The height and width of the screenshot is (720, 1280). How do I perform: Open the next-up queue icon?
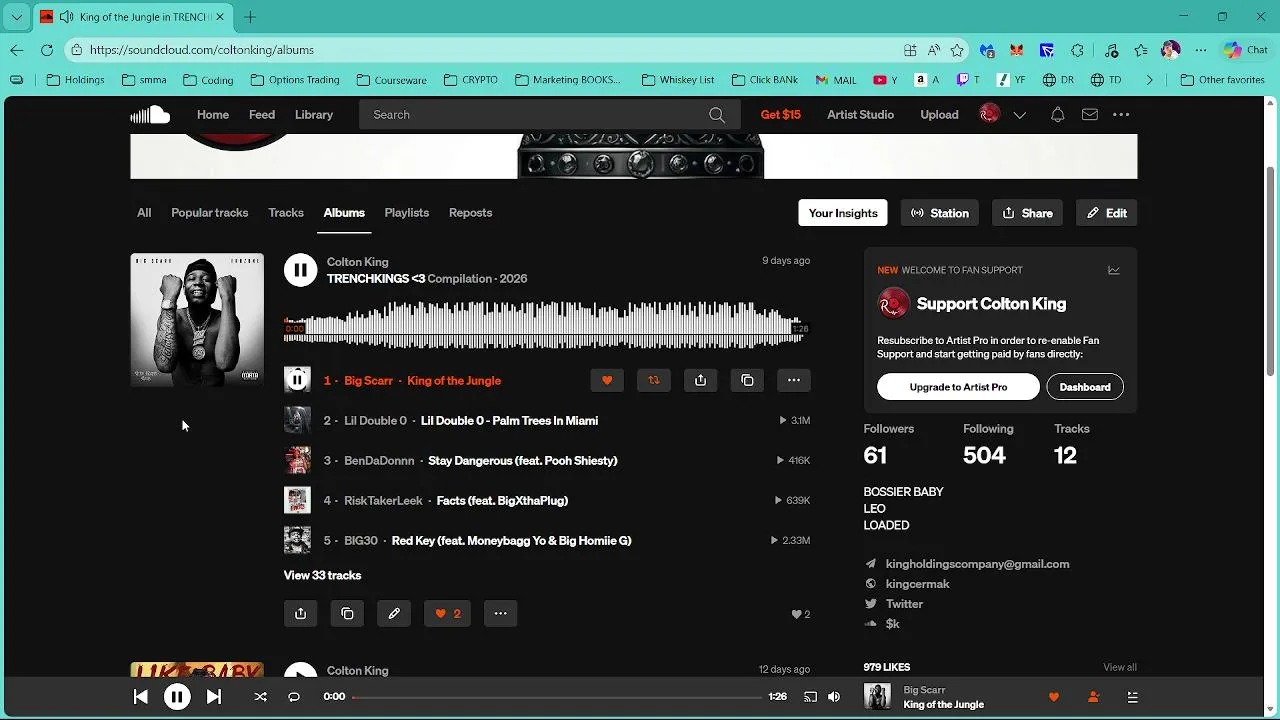[1132, 697]
